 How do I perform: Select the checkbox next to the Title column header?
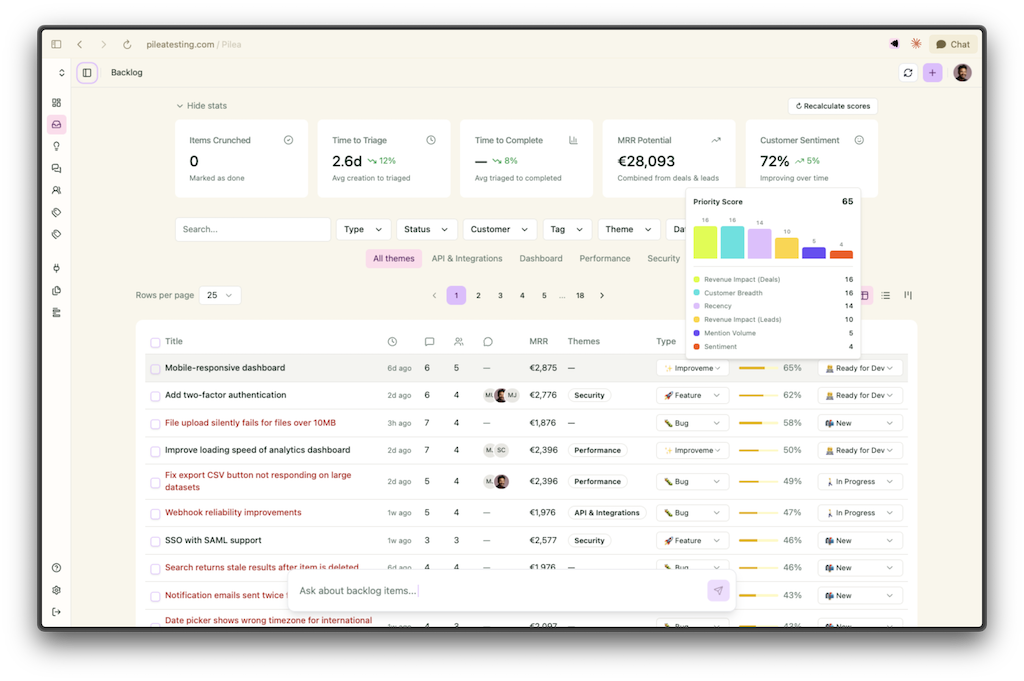click(x=154, y=341)
